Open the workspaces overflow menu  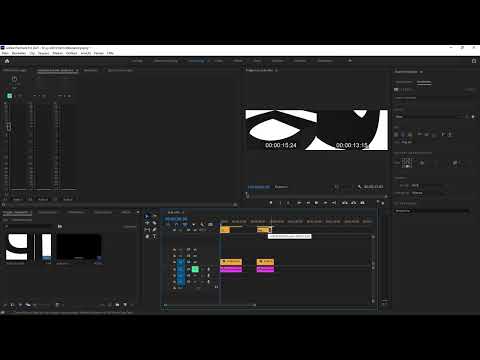[x=350, y=61]
